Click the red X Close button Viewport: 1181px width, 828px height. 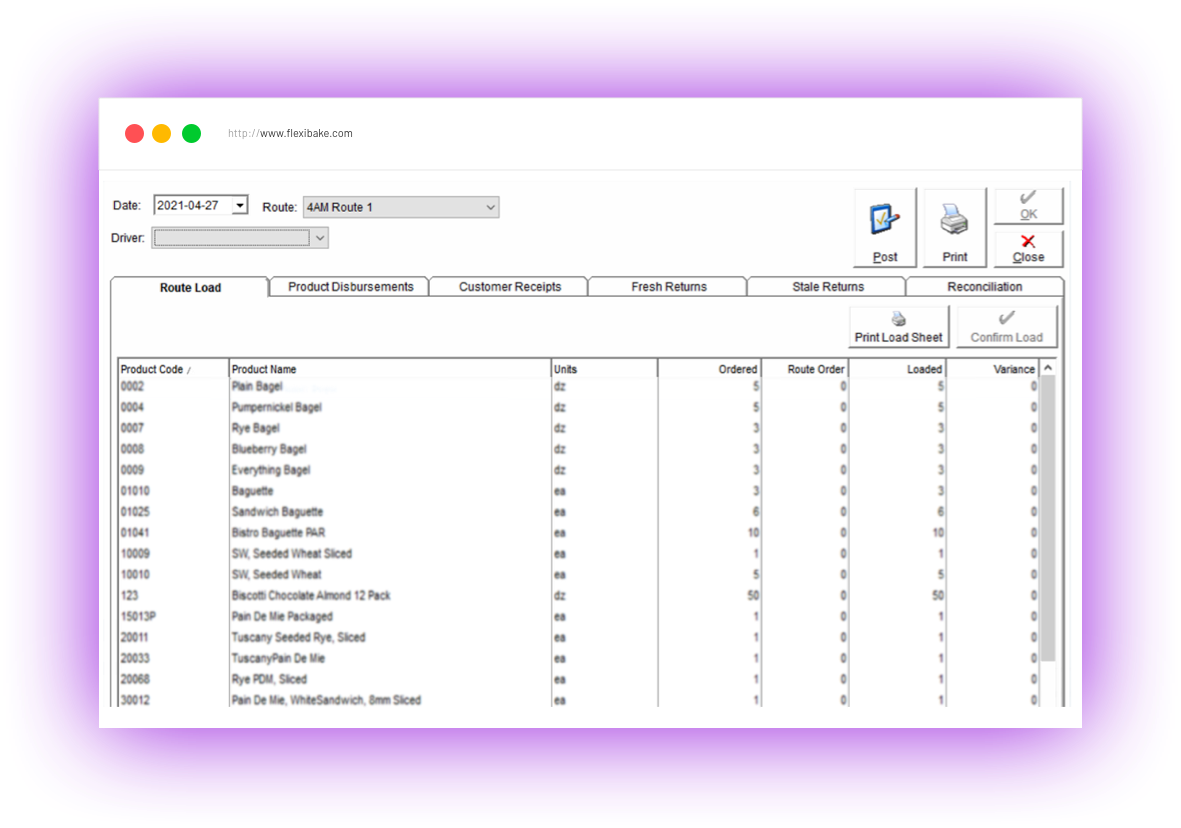[1028, 249]
